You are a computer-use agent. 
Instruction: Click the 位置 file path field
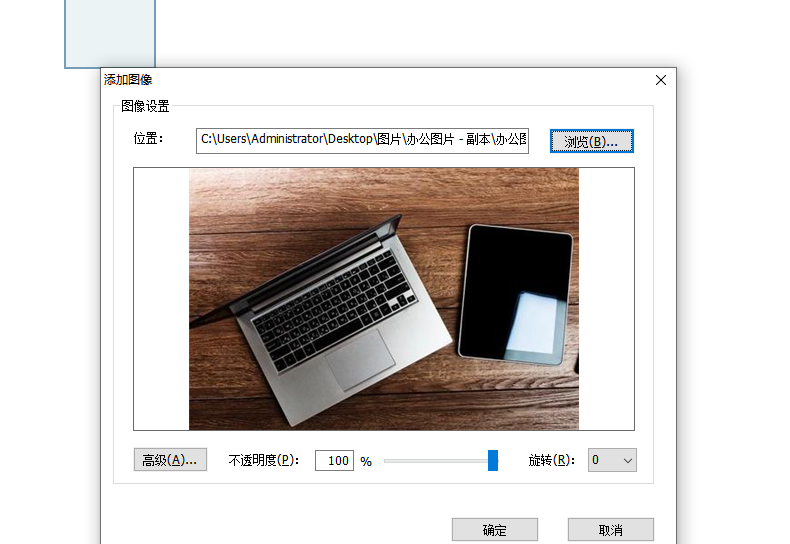[x=362, y=141]
